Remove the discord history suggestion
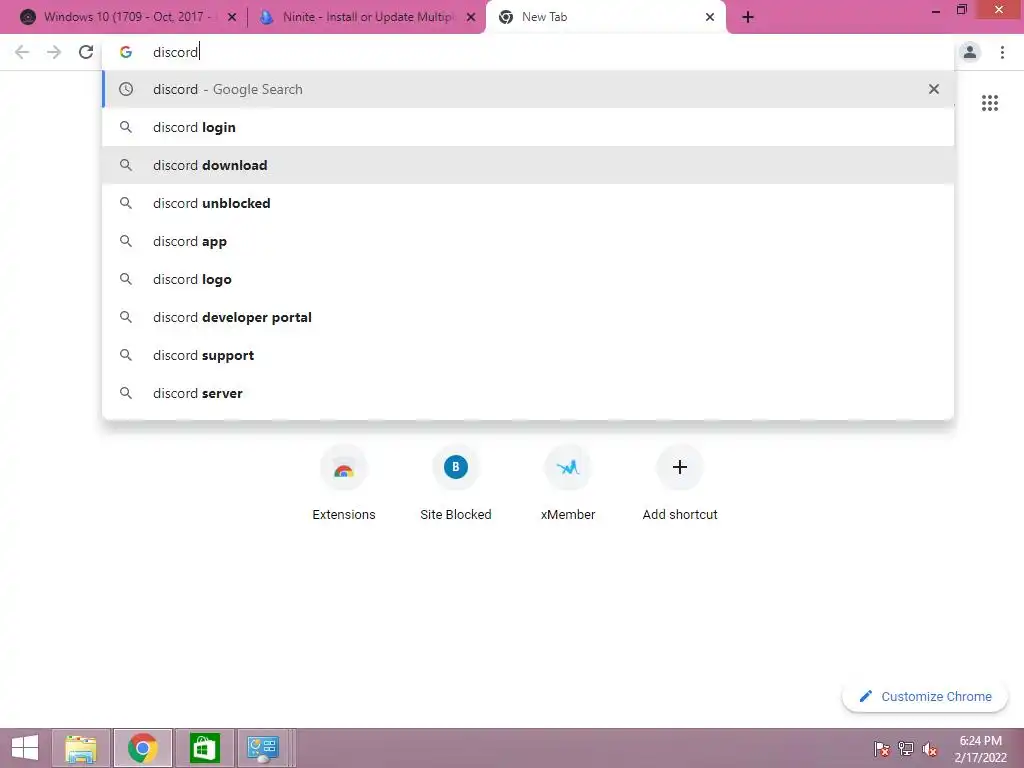This screenshot has height=768, width=1024. 934,89
